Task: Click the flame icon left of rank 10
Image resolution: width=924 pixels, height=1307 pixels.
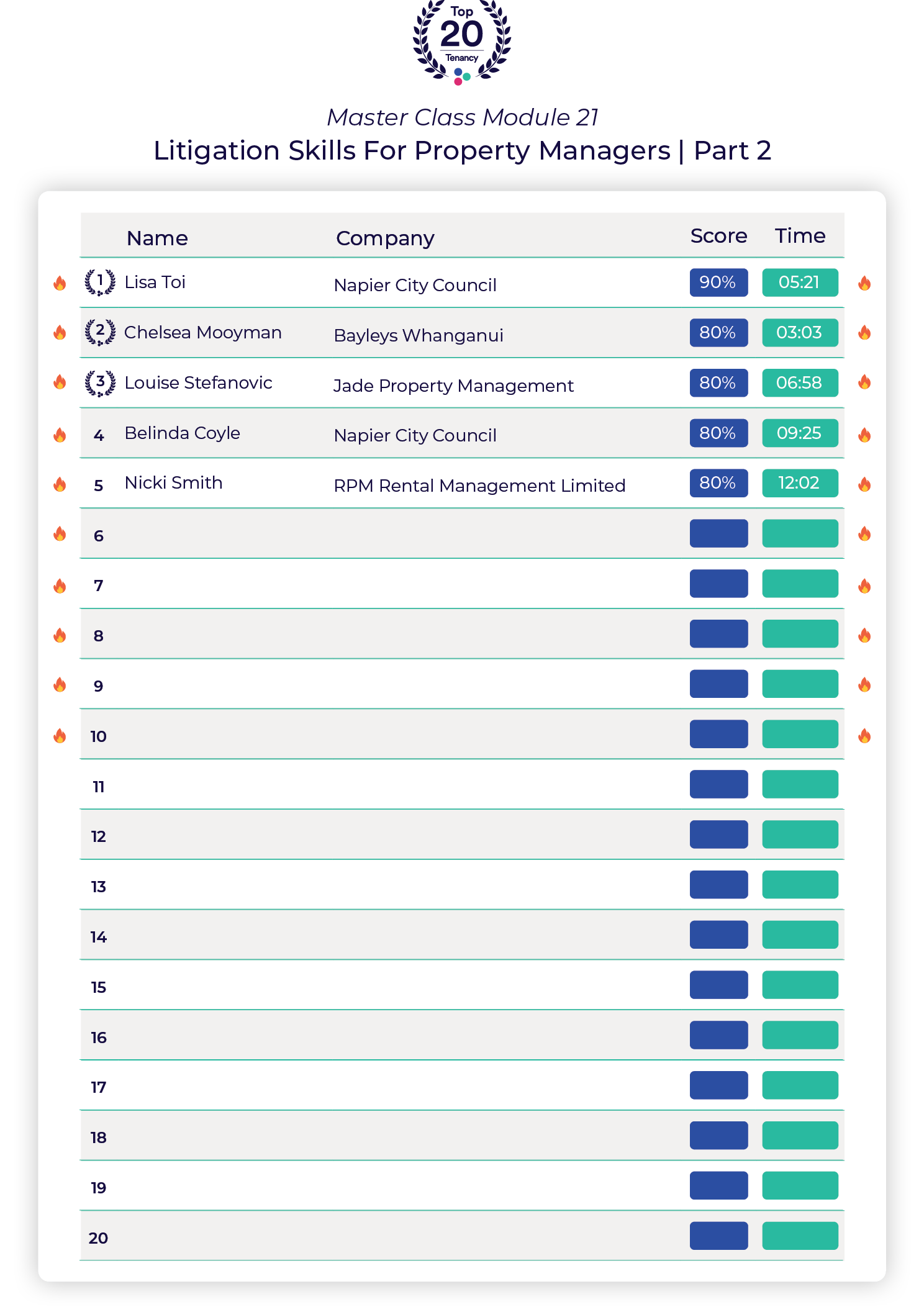Action: (x=60, y=736)
